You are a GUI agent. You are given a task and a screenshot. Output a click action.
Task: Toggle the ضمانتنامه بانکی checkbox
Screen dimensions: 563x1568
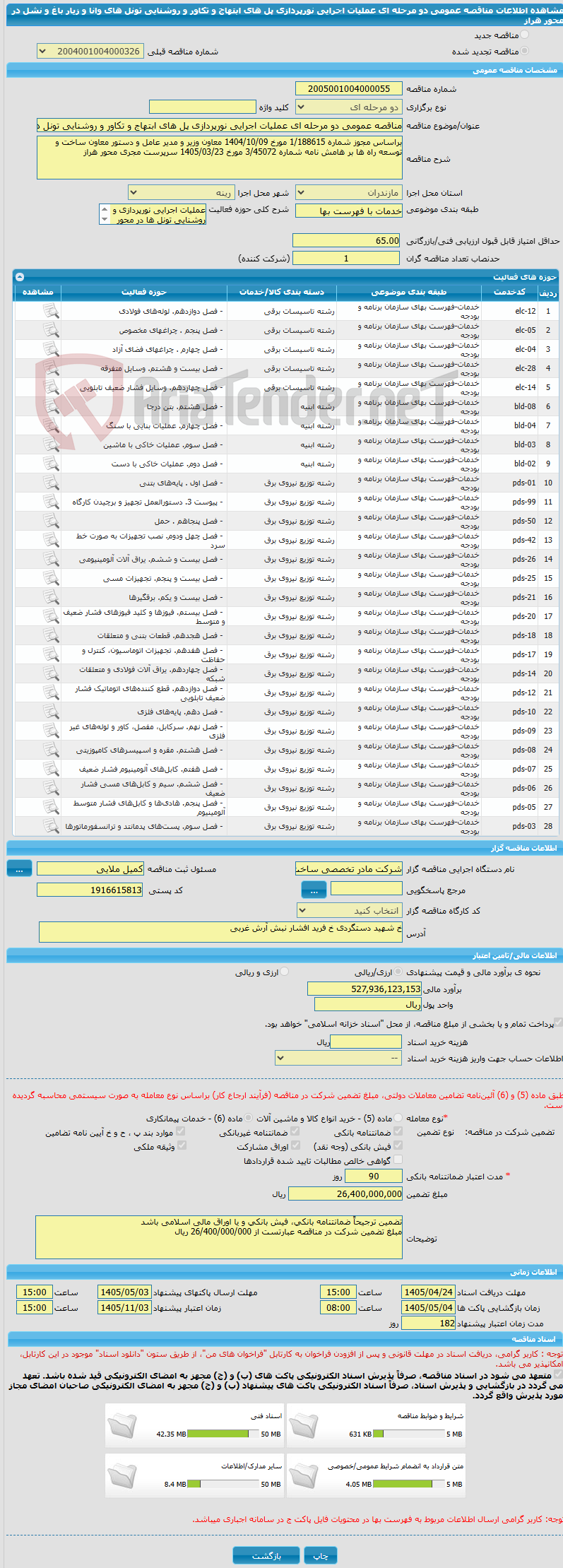(398, 1131)
